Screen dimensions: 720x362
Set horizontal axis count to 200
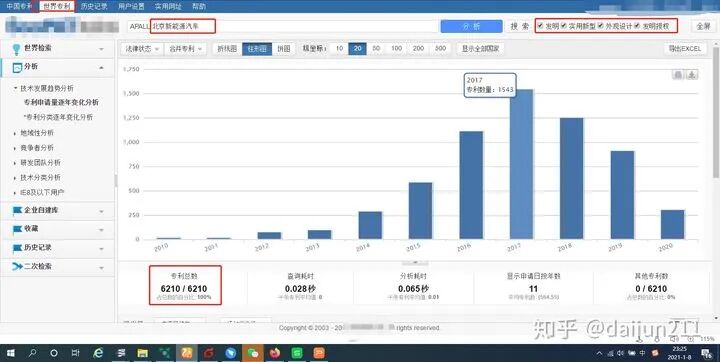(418, 48)
